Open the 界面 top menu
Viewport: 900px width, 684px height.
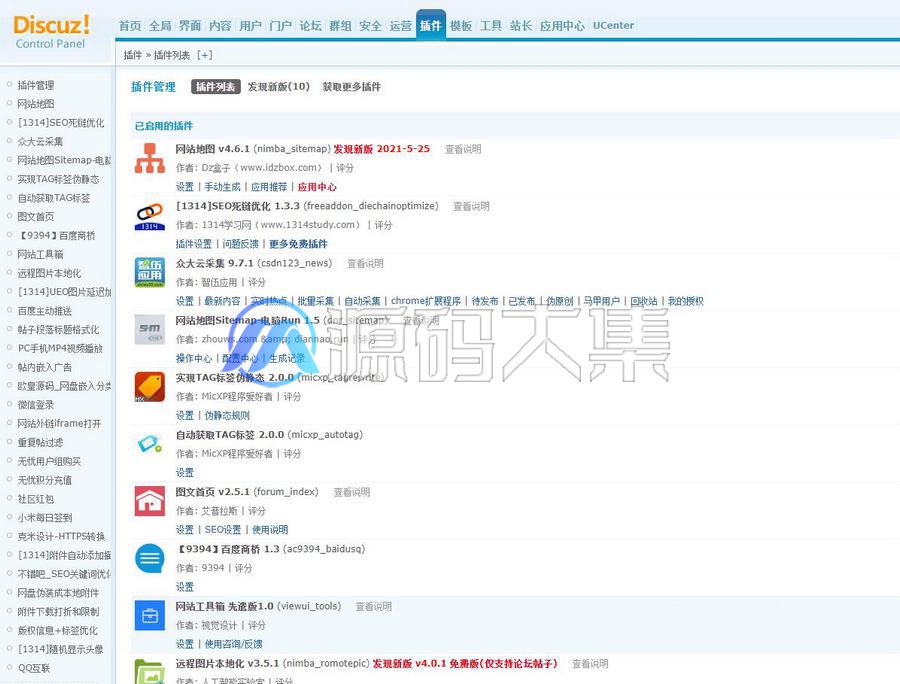click(x=190, y=26)
